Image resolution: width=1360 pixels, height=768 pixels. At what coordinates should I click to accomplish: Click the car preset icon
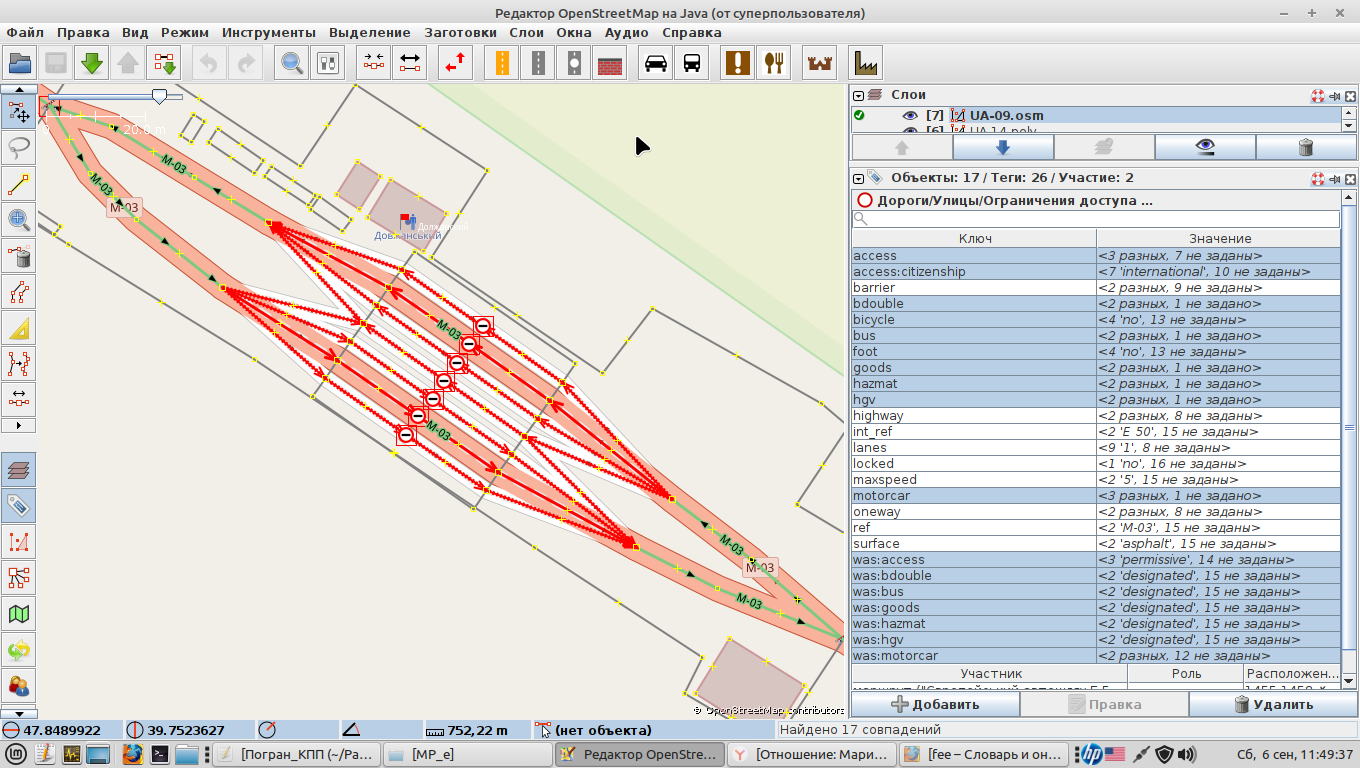tap(656, 63)
